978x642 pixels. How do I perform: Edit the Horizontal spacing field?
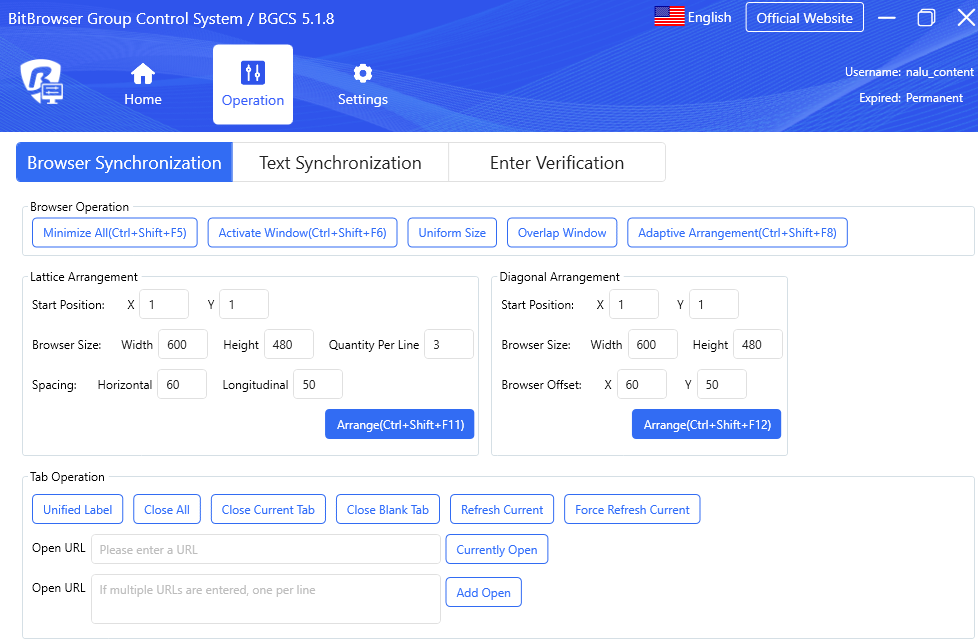point(182,384)
